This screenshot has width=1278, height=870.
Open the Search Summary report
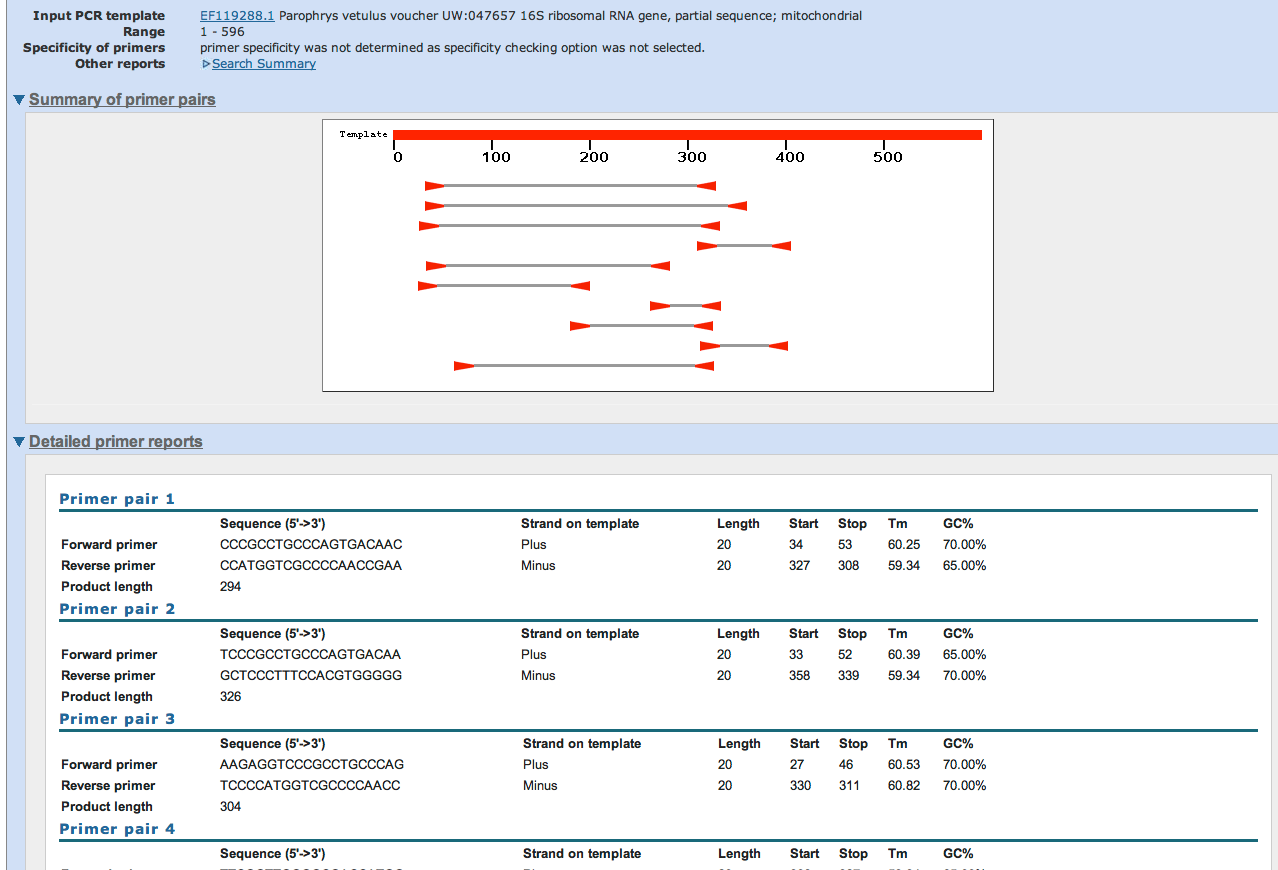click(x=263, y=63)
